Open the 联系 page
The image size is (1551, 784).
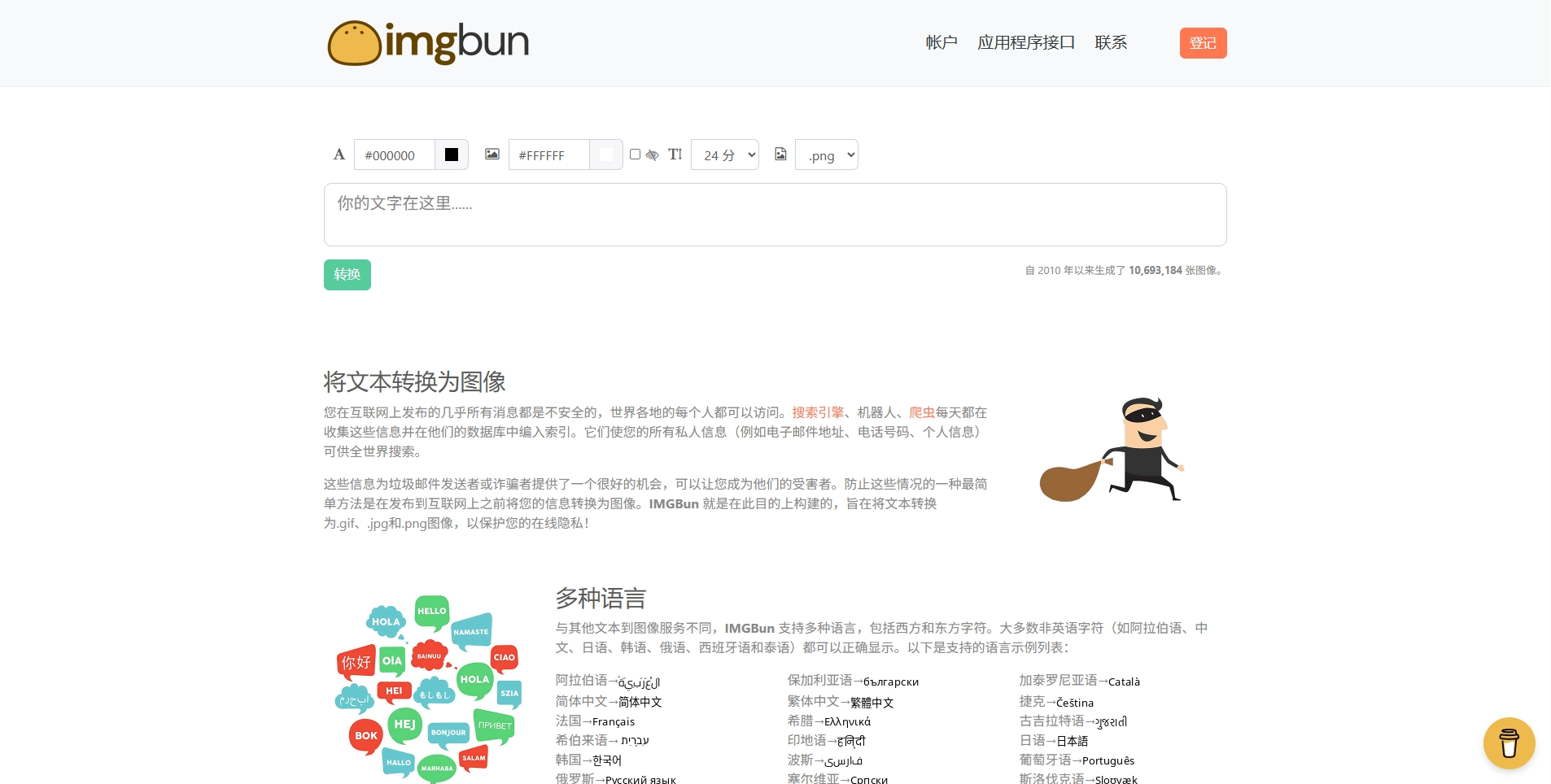pos(1111,42)
